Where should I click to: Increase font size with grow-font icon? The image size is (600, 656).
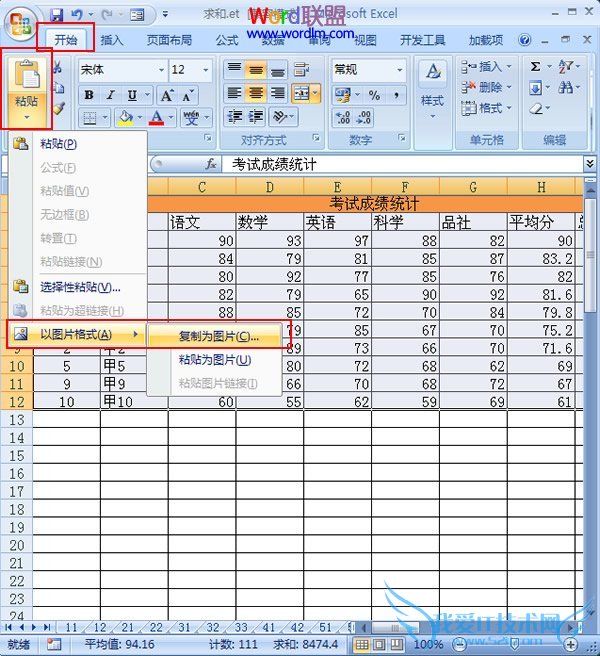pyautogui.click(x=167, y=96)
